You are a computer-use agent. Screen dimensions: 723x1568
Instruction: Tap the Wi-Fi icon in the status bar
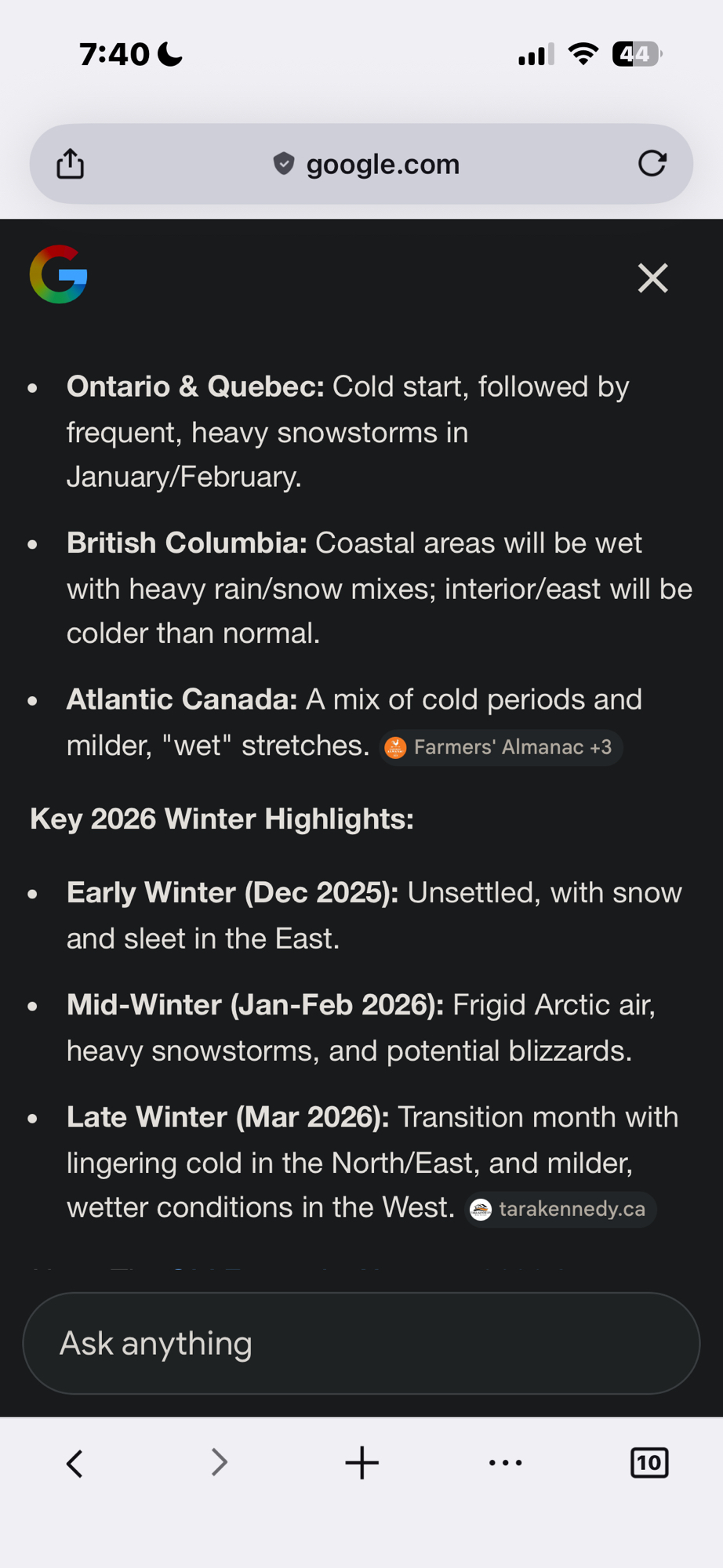coord(583,54)
